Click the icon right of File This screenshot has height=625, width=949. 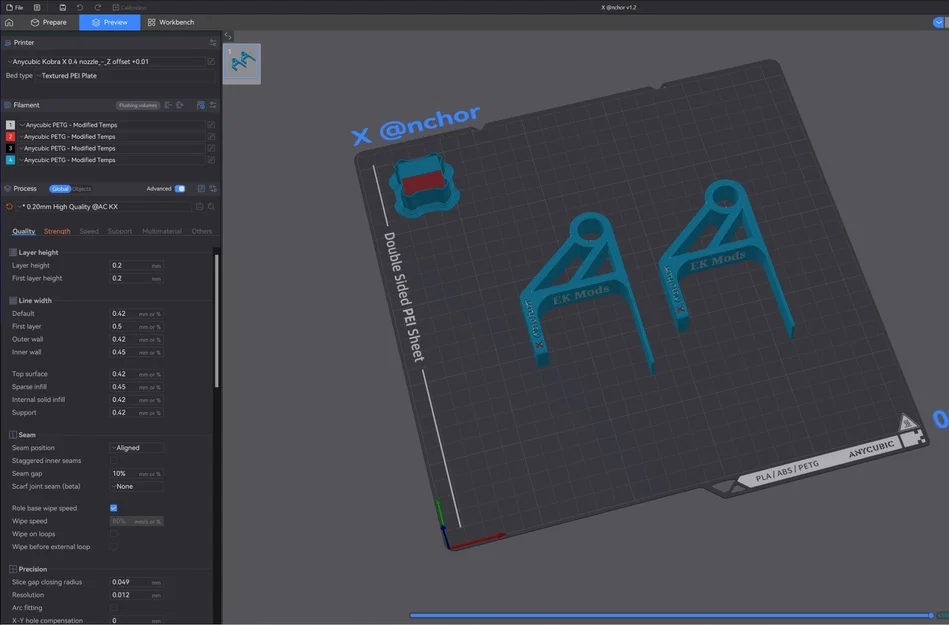coord(37,7)
